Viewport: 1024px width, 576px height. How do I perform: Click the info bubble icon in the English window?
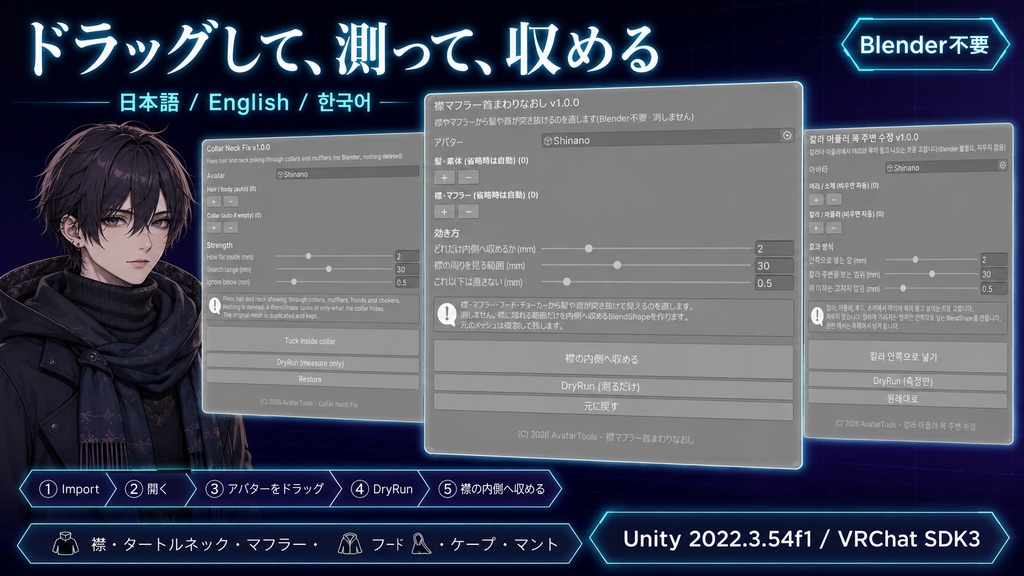pos(214,305)
